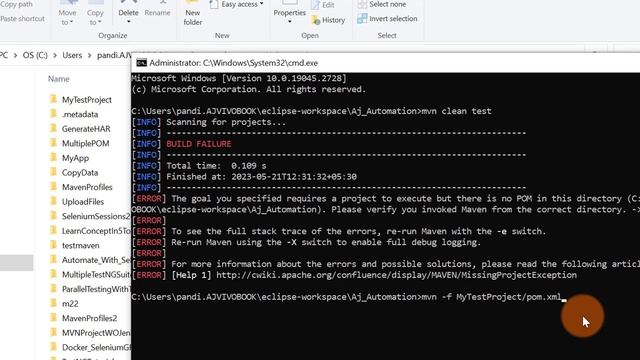Select the testmaven folder icon
This screenshot has width=640, height=360.
tap(53, 245)
